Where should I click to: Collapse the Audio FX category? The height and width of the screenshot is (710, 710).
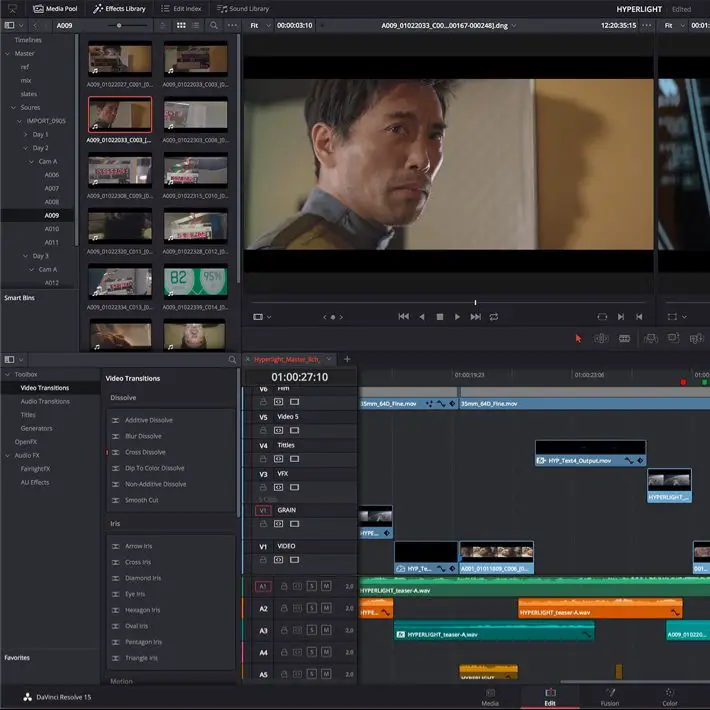pyautogui.click(x=7, y=455)
